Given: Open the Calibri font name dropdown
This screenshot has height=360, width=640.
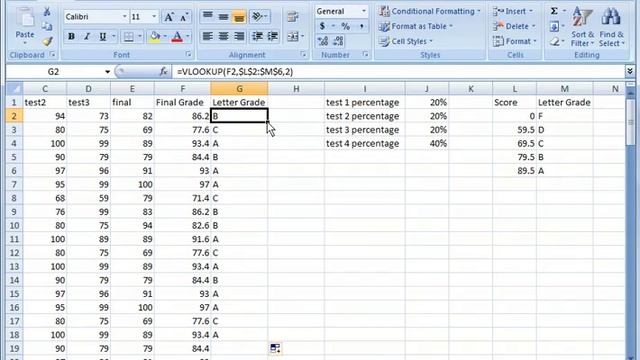Looking at the screenshot, I should coord(124,17).
